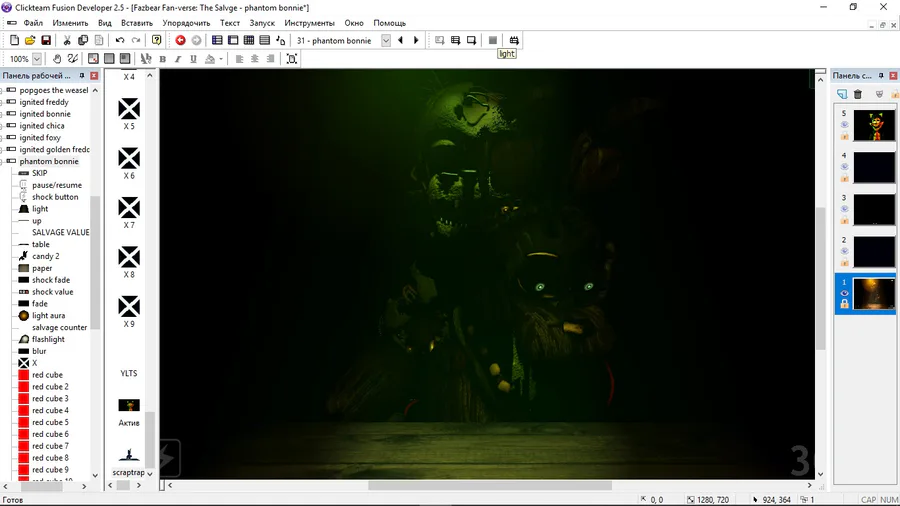Open contextual help icon
This screenshot has height=506, width=900.
pos(156,40)
